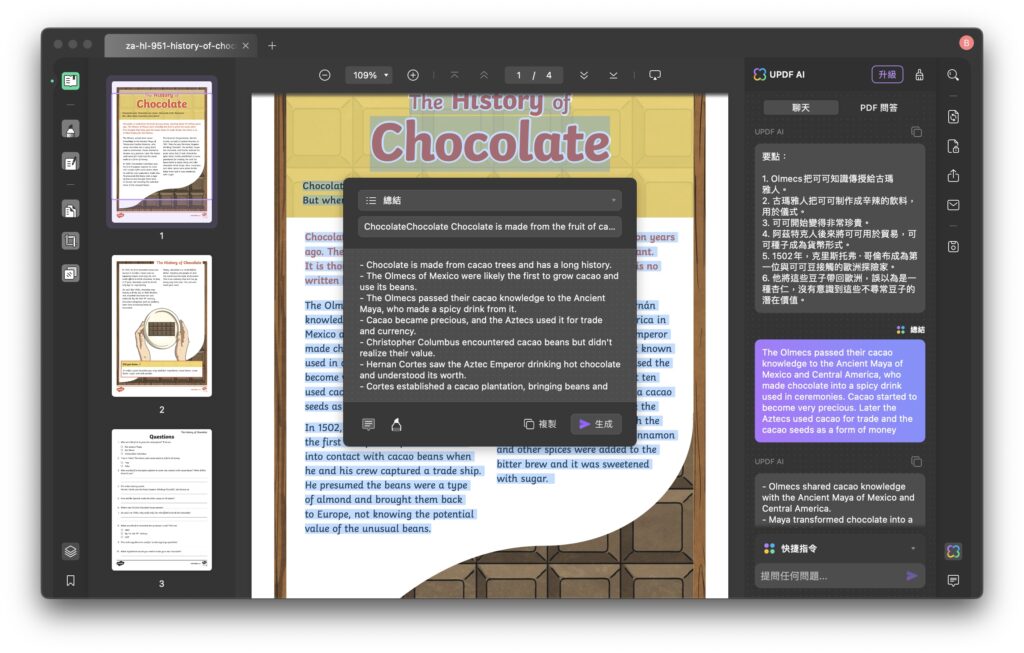This screenshot has width=1024, height=653.
Task: Click the purple Olmecs prompt message bubble
Action: point(840,390)
